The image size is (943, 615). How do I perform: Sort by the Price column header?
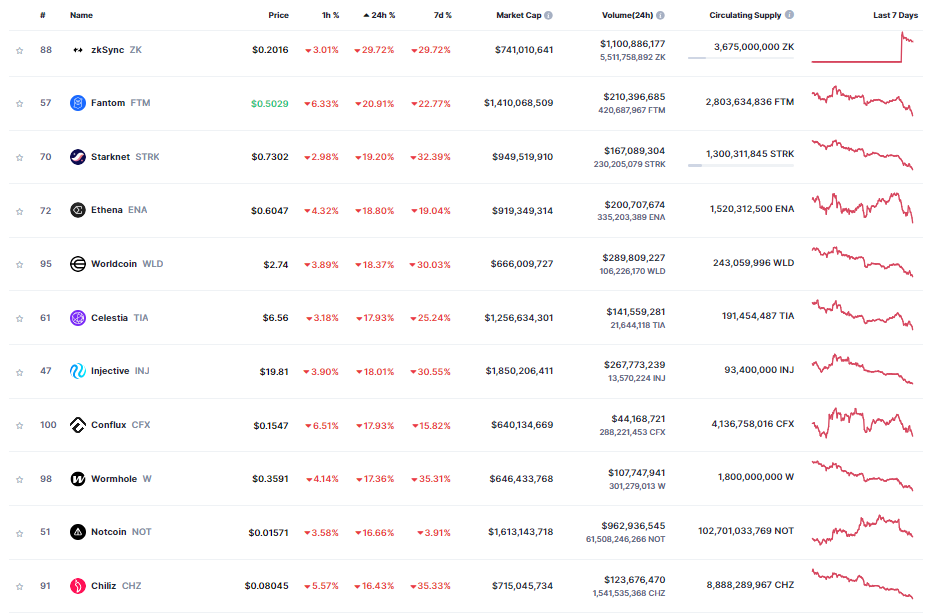(x=278, y=15)
